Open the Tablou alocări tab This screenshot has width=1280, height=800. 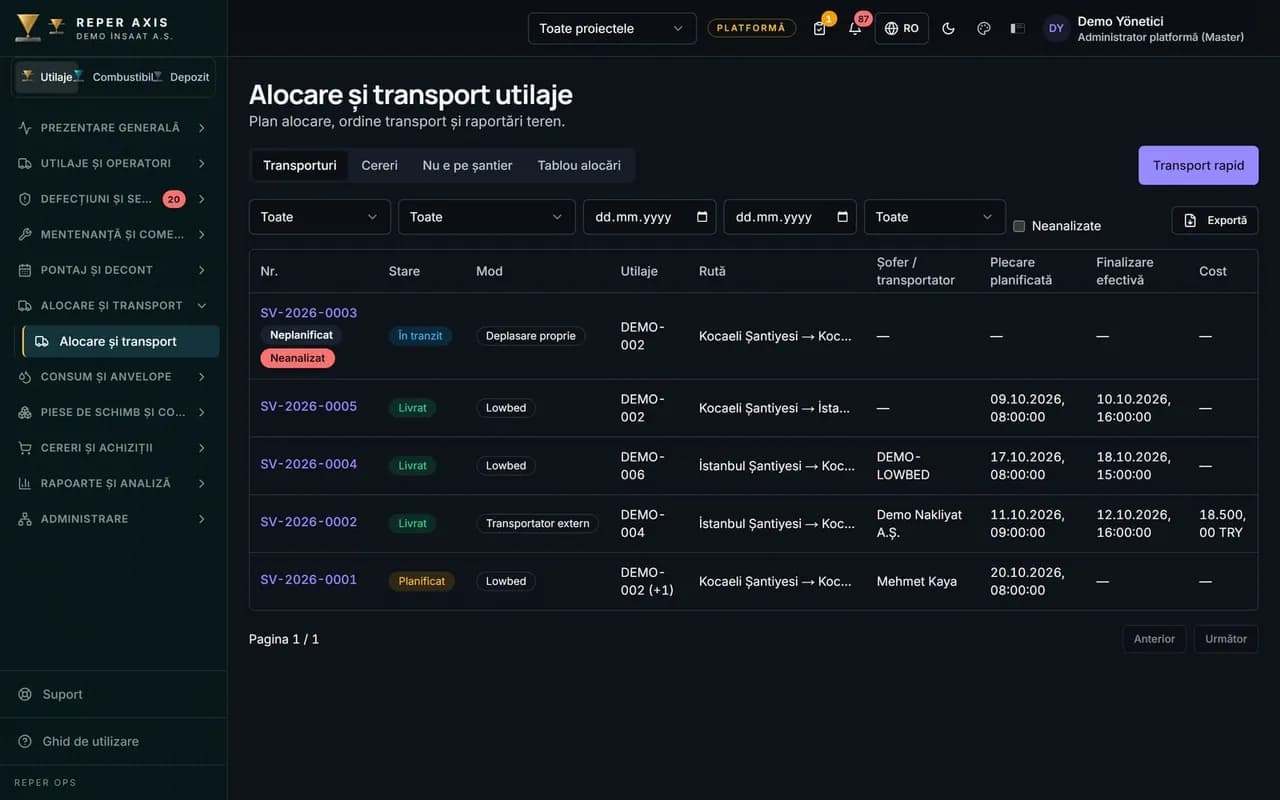[579, 165]
